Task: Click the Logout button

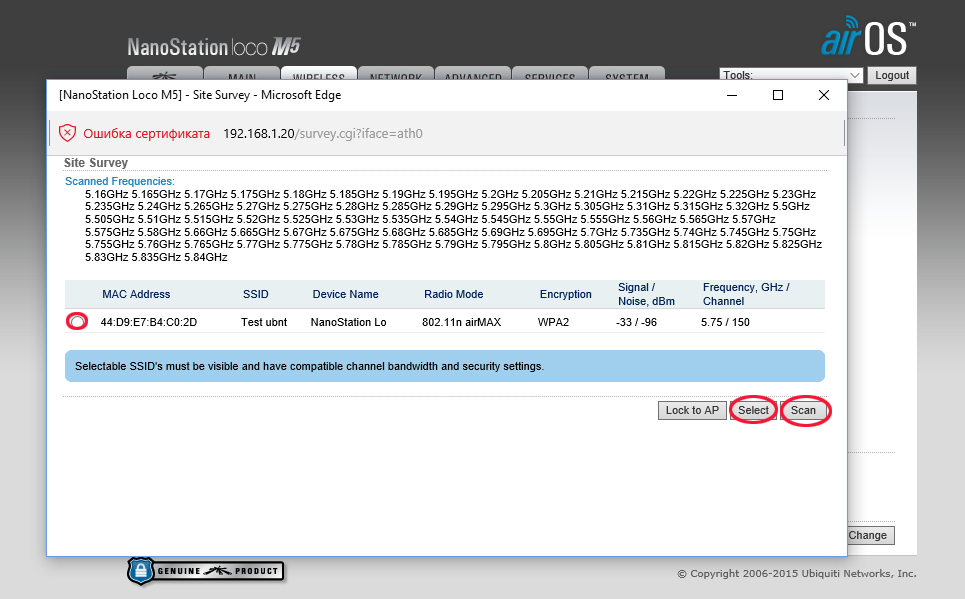Action: pyautogui.click(x=891, y=75)
